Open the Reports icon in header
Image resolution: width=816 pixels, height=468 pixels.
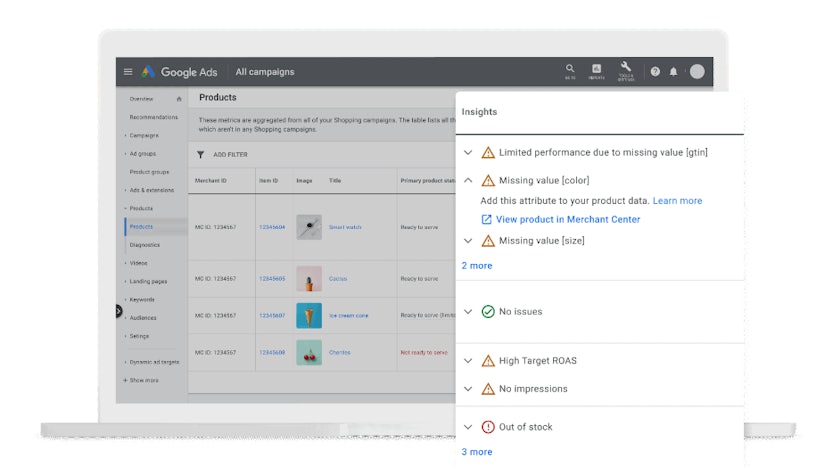tap(597, 70)
